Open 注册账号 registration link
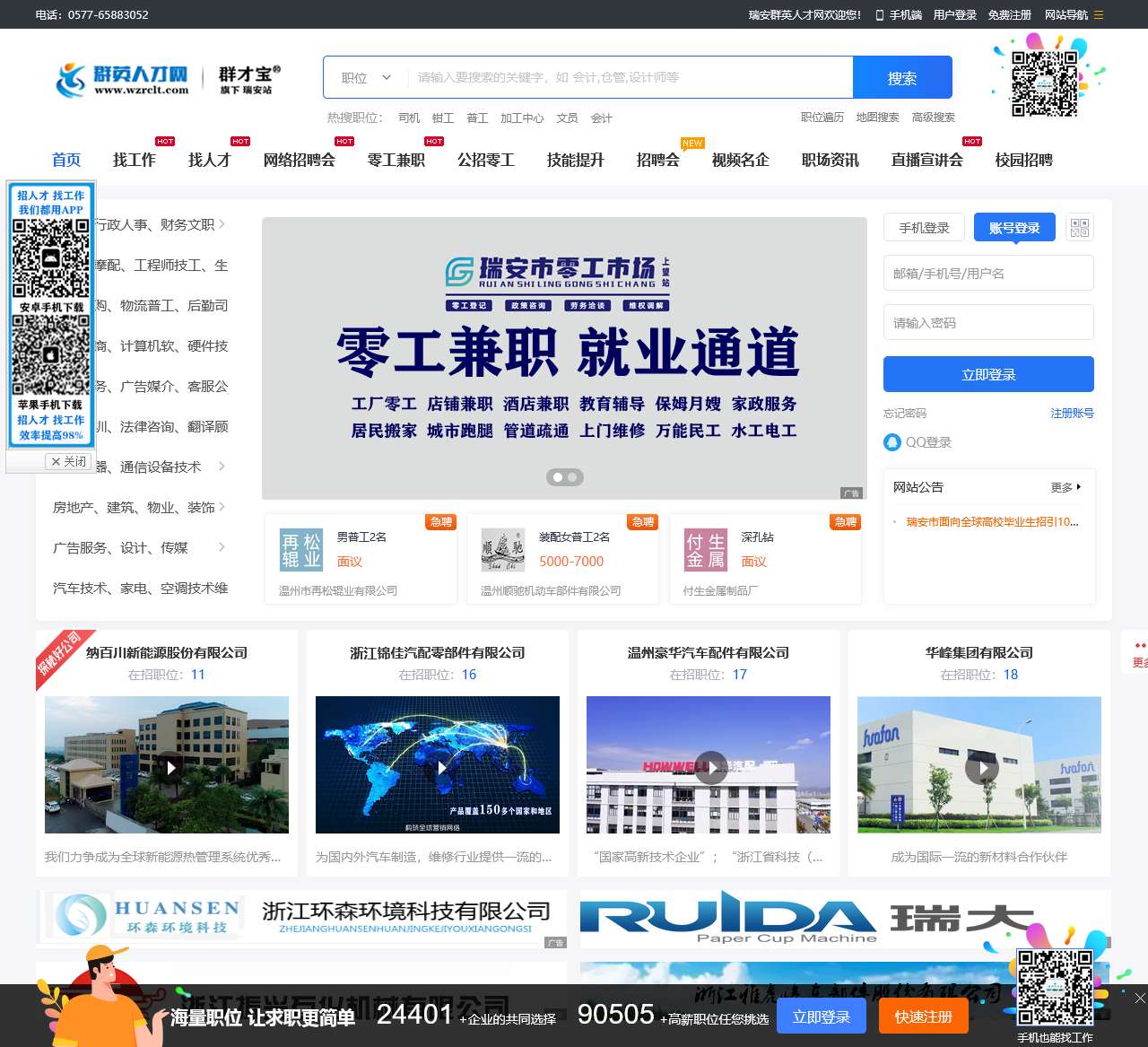The width and height of the screenshot is (1148, 1047). pyautogui.click(x=1072, y=413)
